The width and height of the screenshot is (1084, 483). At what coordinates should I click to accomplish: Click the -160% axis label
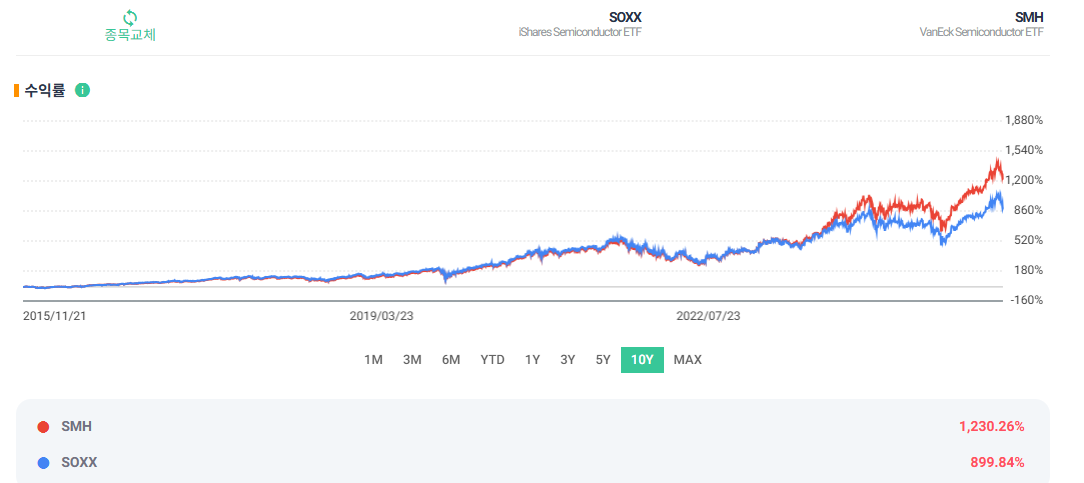pos(1026,301)
